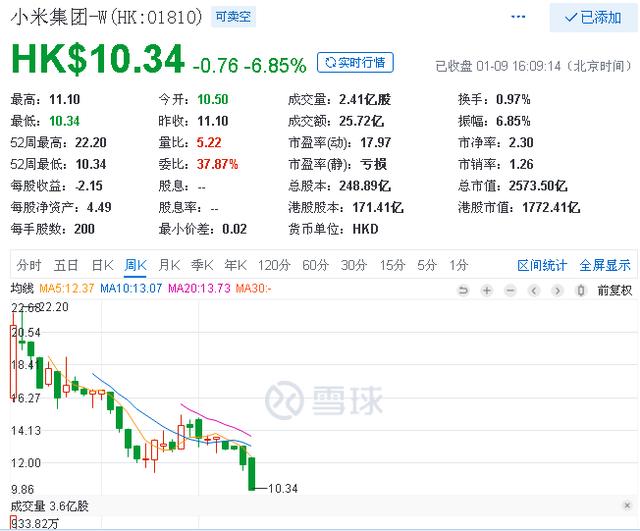Switch to the 年K chart tab
Screen dimensions: 640x531
pos(236,265)
